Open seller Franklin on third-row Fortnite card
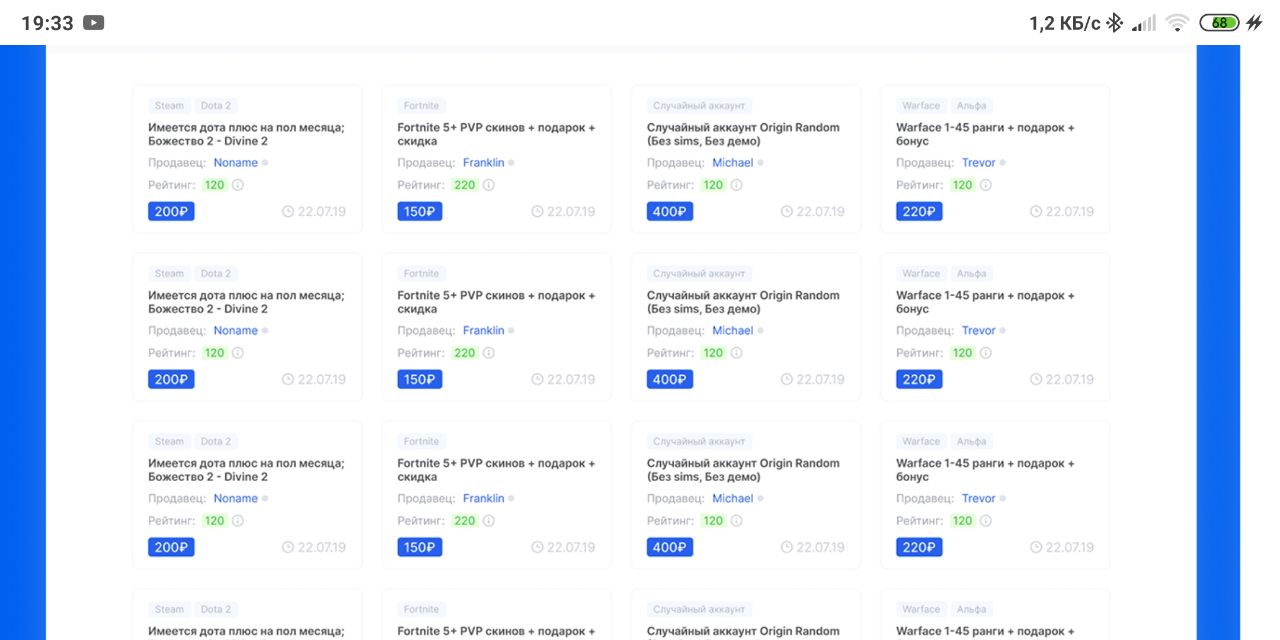This screenshot has height=640, width=1280. click(x=484, y=499)
